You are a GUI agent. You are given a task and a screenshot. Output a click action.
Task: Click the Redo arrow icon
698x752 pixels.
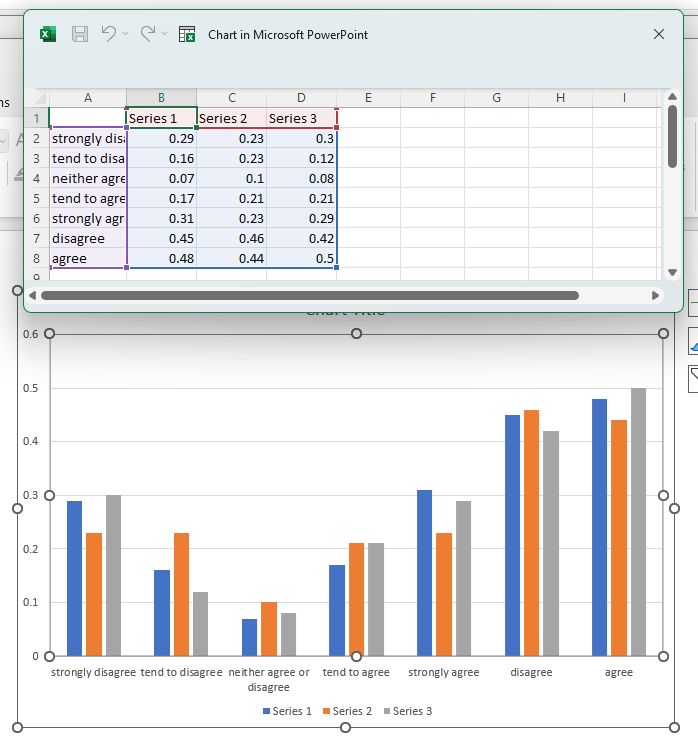(147, 34)
